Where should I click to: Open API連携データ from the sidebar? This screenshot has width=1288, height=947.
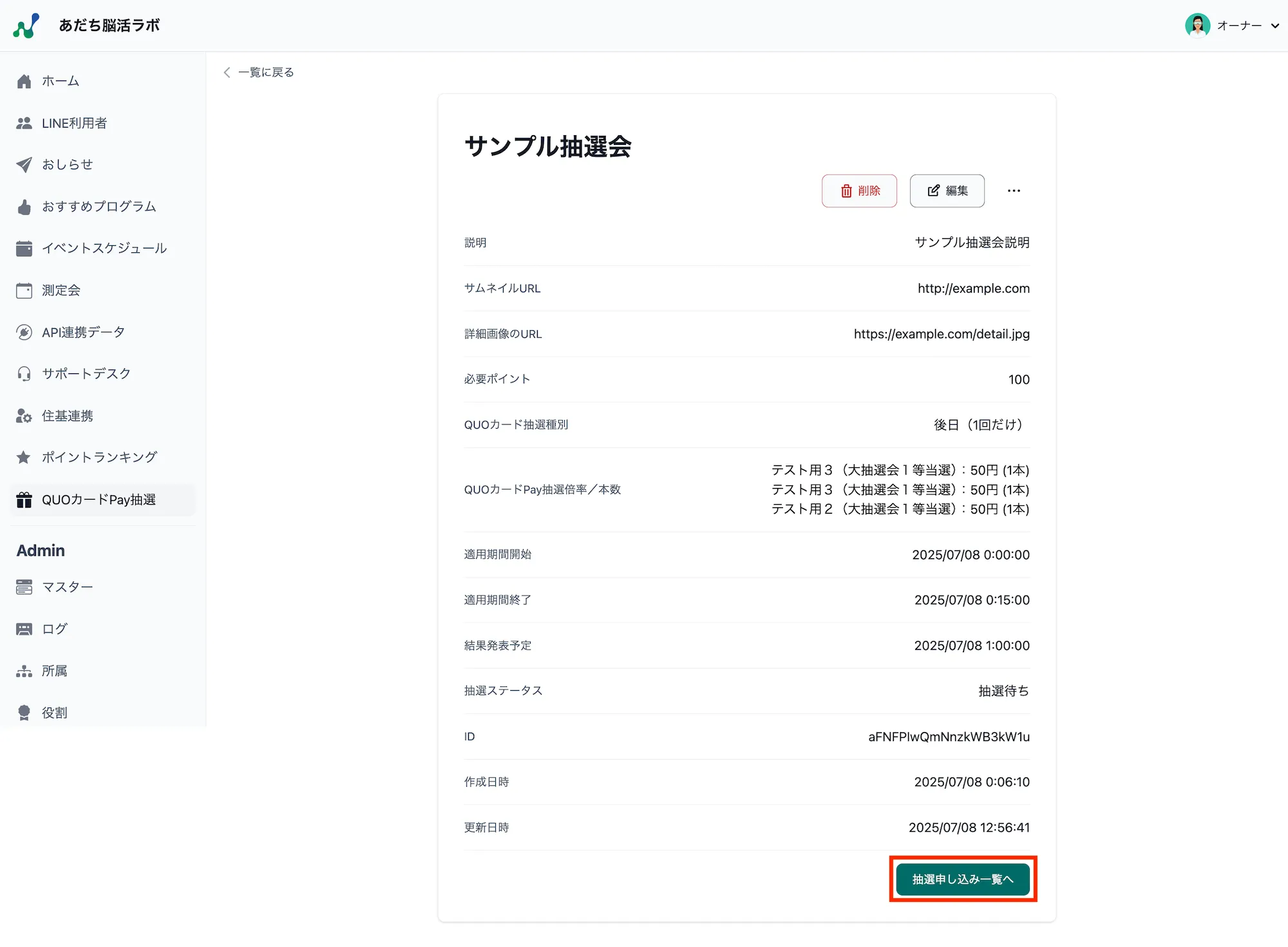[24, 332]
